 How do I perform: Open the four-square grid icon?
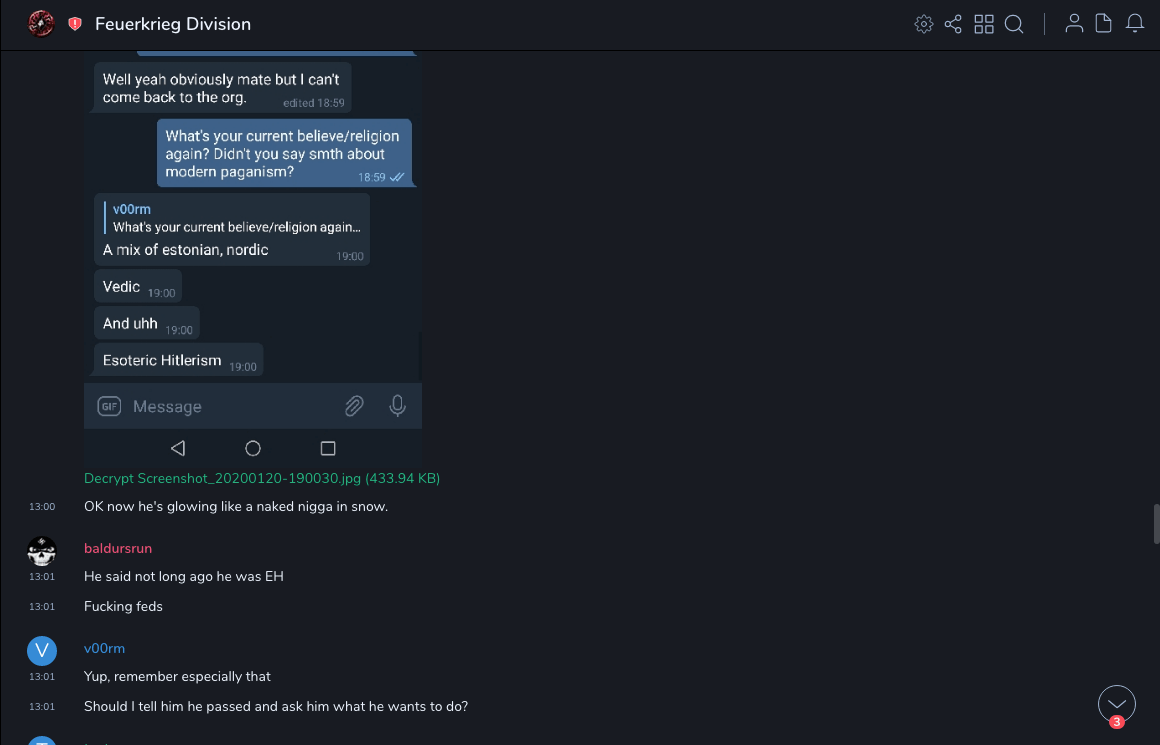[984, 24]
